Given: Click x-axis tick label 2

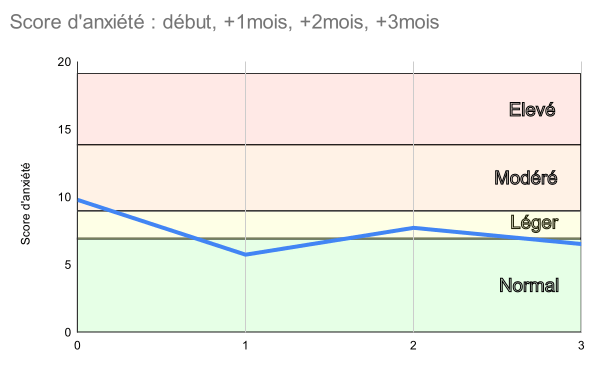Looking at the screenshot, I should click(x=413, y=346).
